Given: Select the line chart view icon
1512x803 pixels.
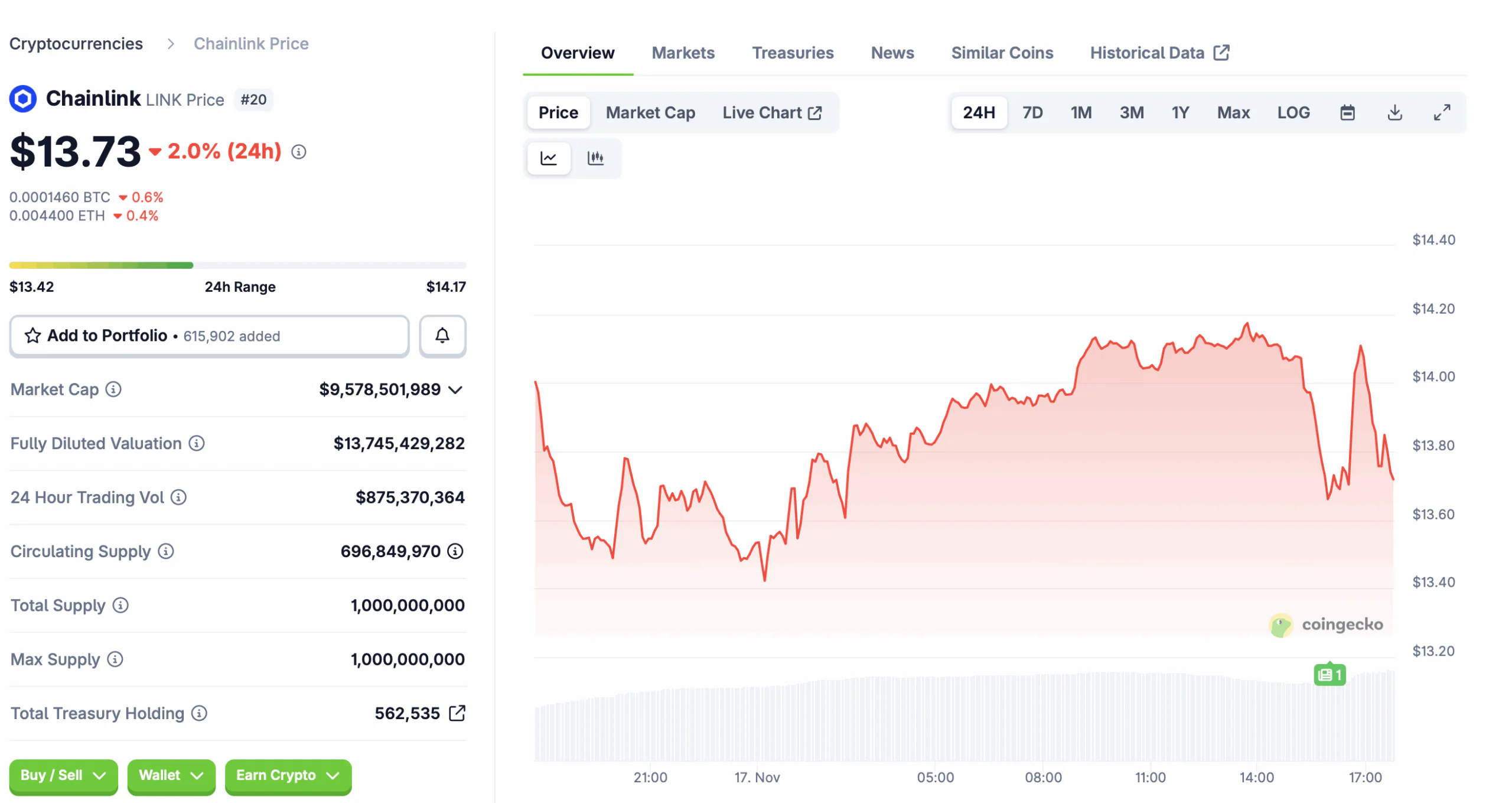Looking at the screenshot, I should coord(548,158).
